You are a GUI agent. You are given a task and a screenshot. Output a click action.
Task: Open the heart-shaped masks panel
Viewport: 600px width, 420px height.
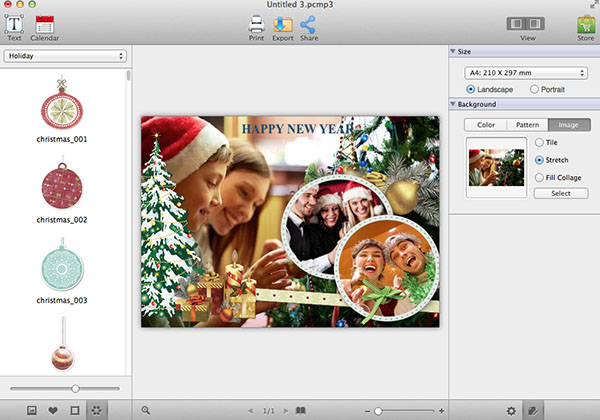[53, 410]
